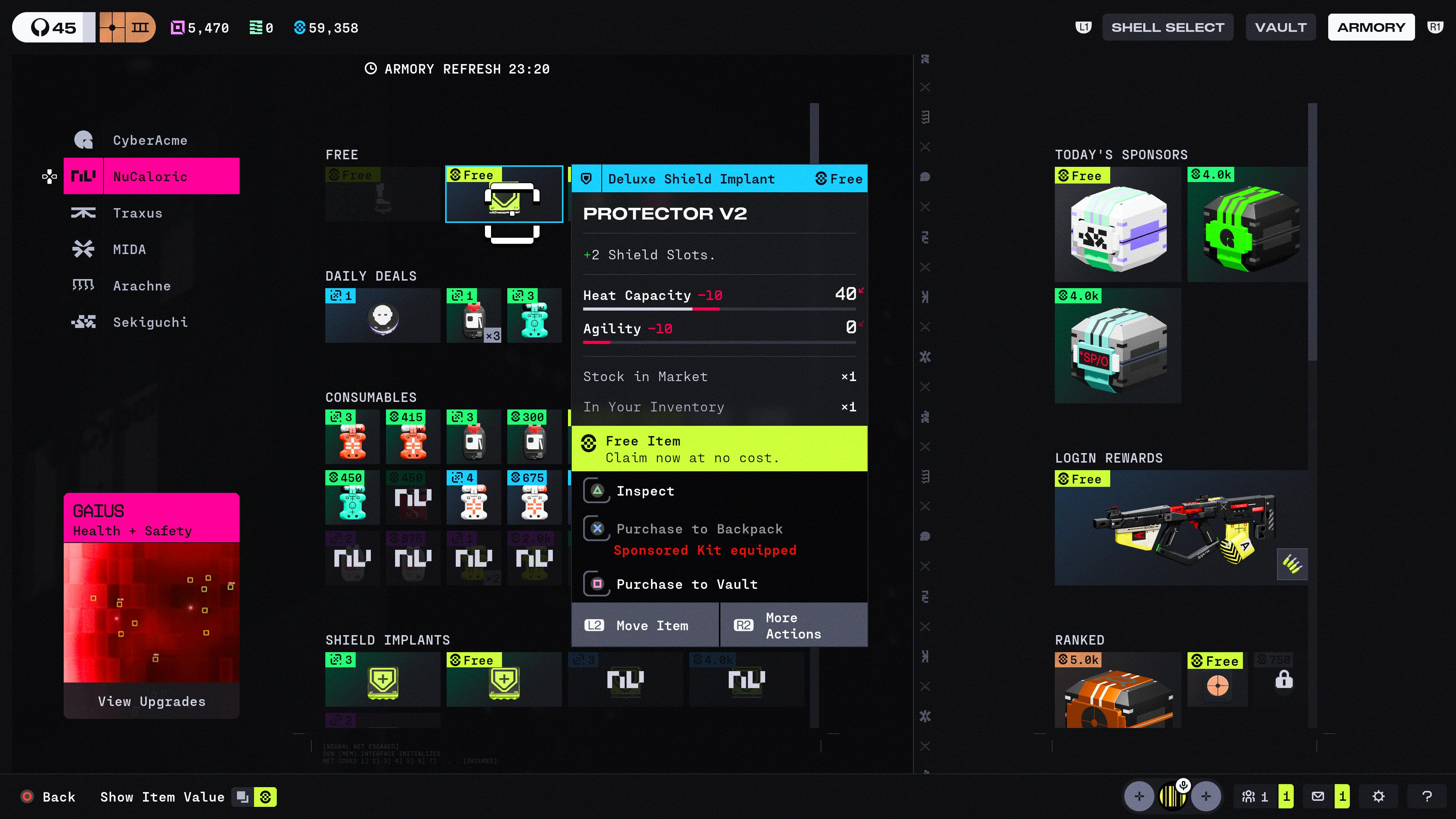The image size is (1456, 819).
Task: Open the green 4.0k sponsor crate
Action: (1247, 224)
